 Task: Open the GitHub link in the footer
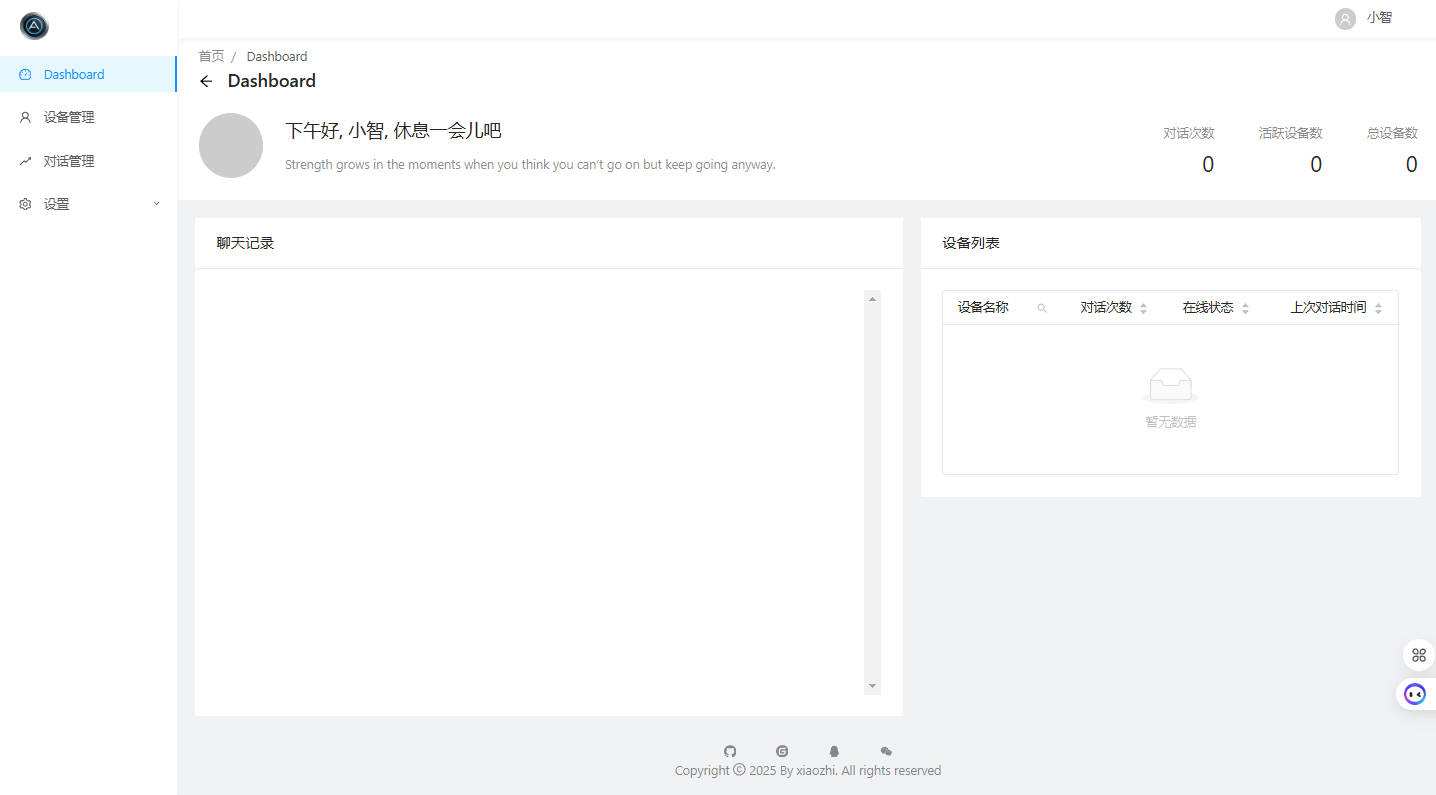(730, 751)
